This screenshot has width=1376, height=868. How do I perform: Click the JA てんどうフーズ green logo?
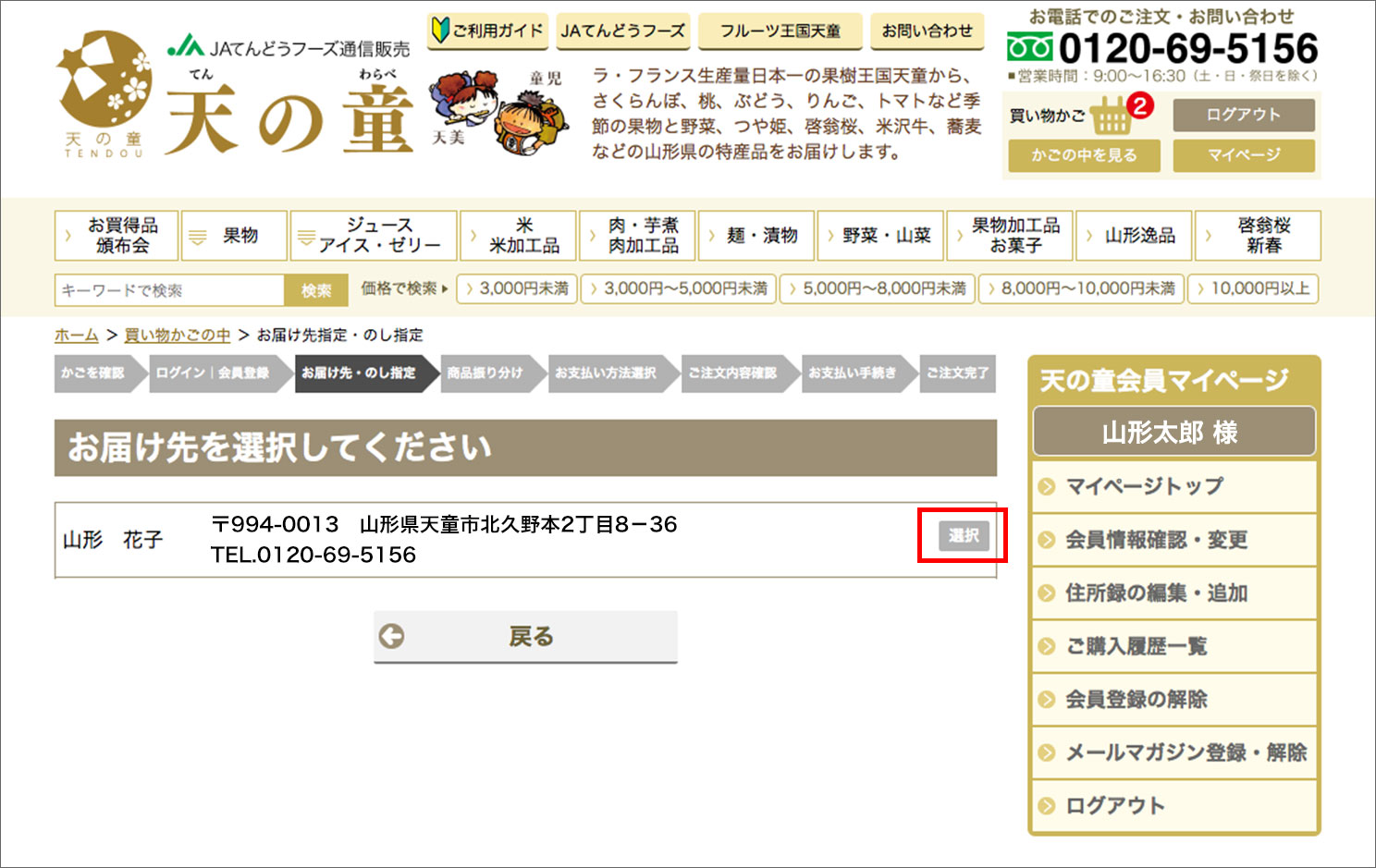186,46
